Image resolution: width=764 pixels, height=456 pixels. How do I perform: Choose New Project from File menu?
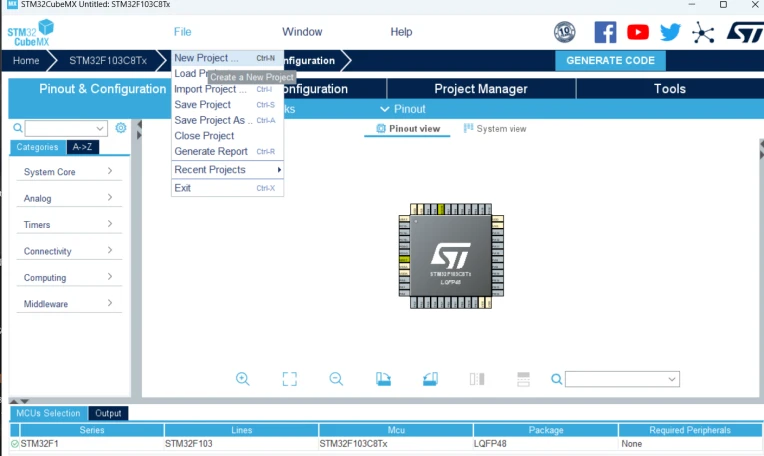pyautogui.click(x=228, y=58)
